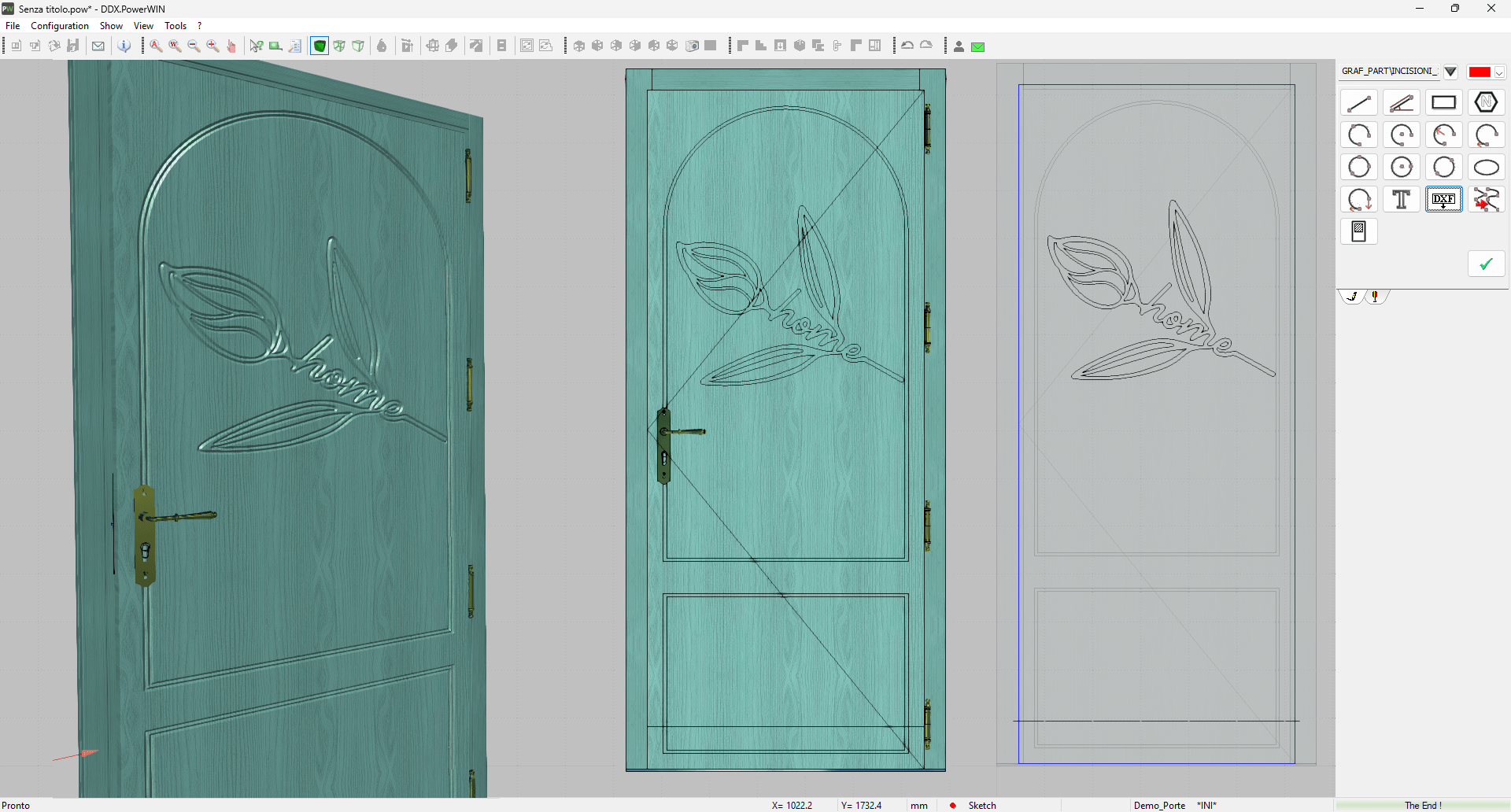The height and width of the screenshot is (812, 1511).
Task: Open the Tools menu
Action: pyautogui.click(x=175, y=26)
